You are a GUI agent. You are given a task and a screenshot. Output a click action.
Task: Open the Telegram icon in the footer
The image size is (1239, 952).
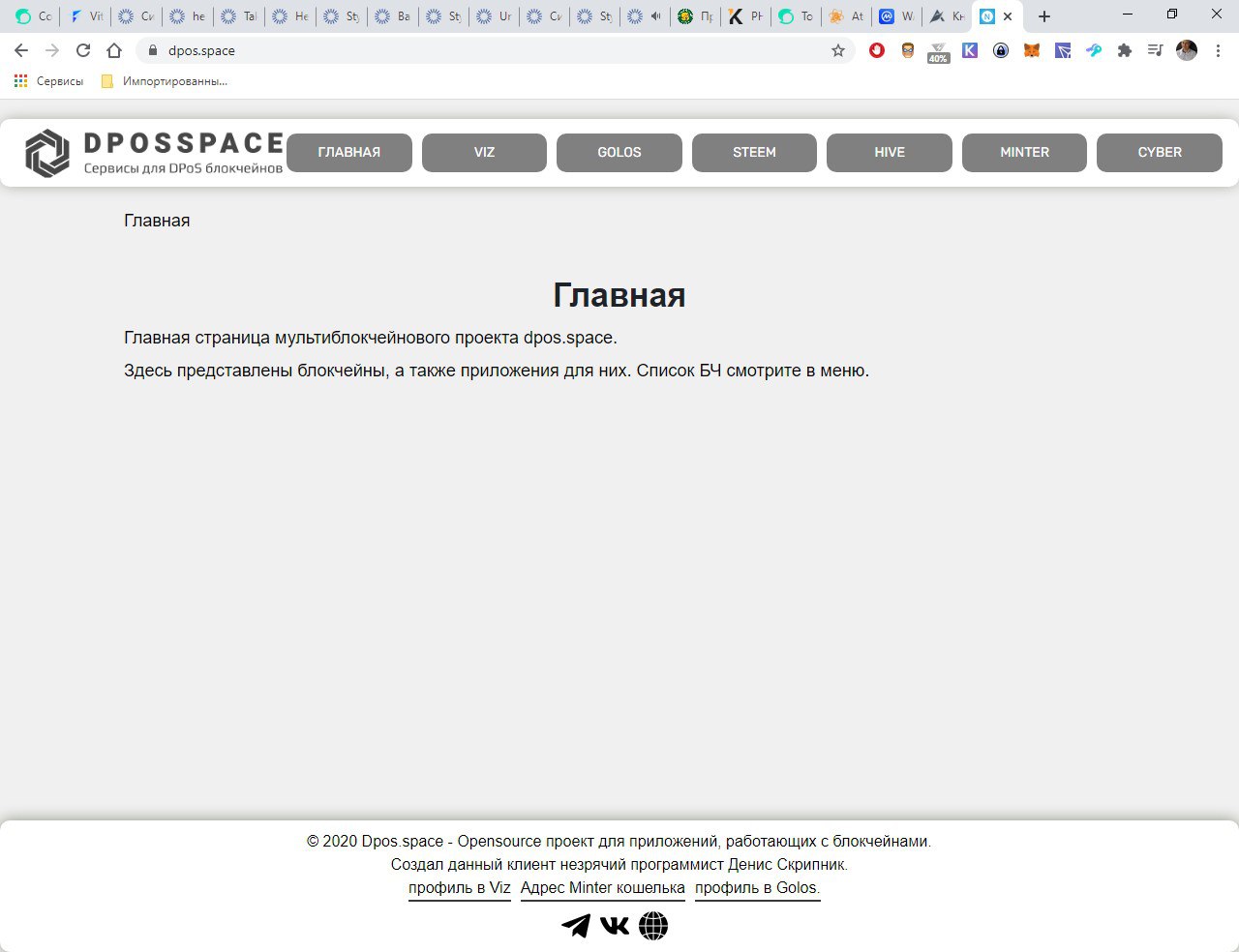576,926
